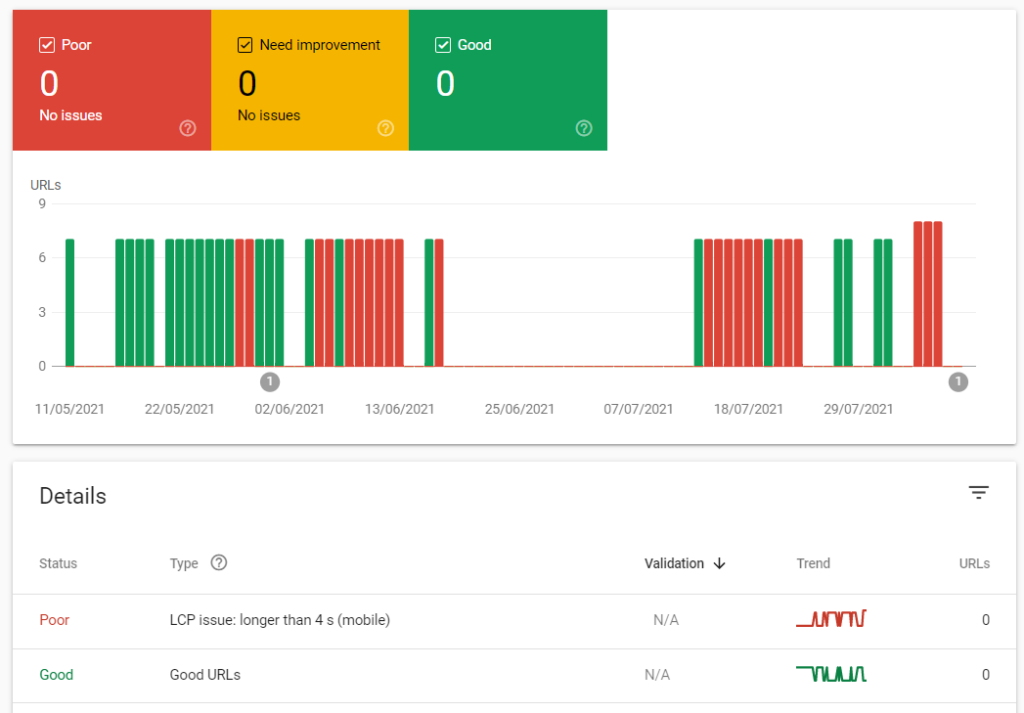Select the Need improvement yellow card
This screenshot has width=1024, height=713.
click(x=310, y=80)
